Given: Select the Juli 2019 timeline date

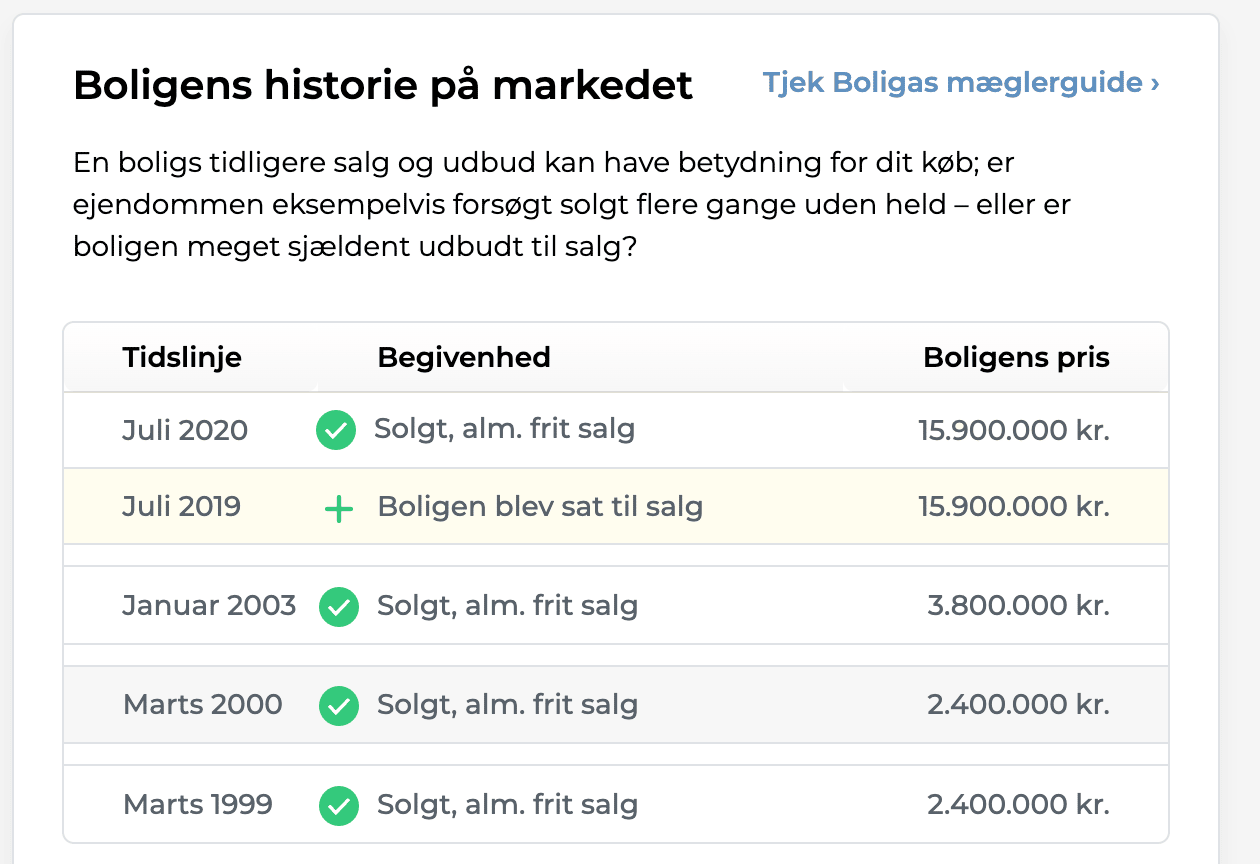Looking at the screenshot, I should tap(182, 506).
